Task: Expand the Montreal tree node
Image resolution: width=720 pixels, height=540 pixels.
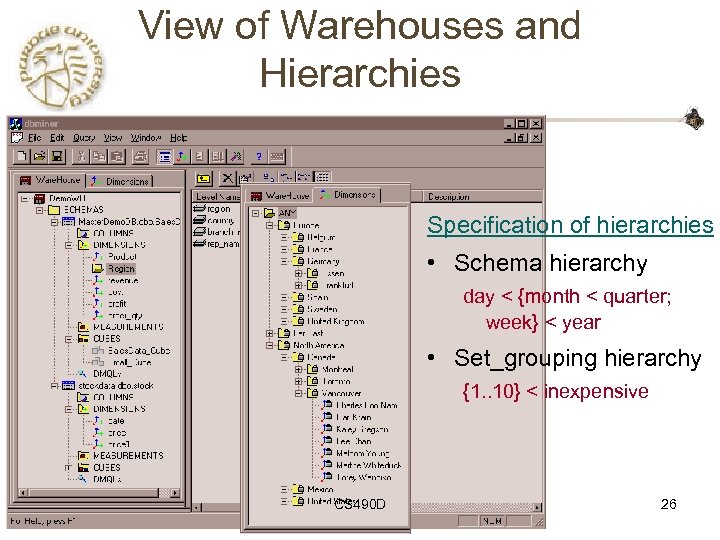Action: (x=298, y=369)
